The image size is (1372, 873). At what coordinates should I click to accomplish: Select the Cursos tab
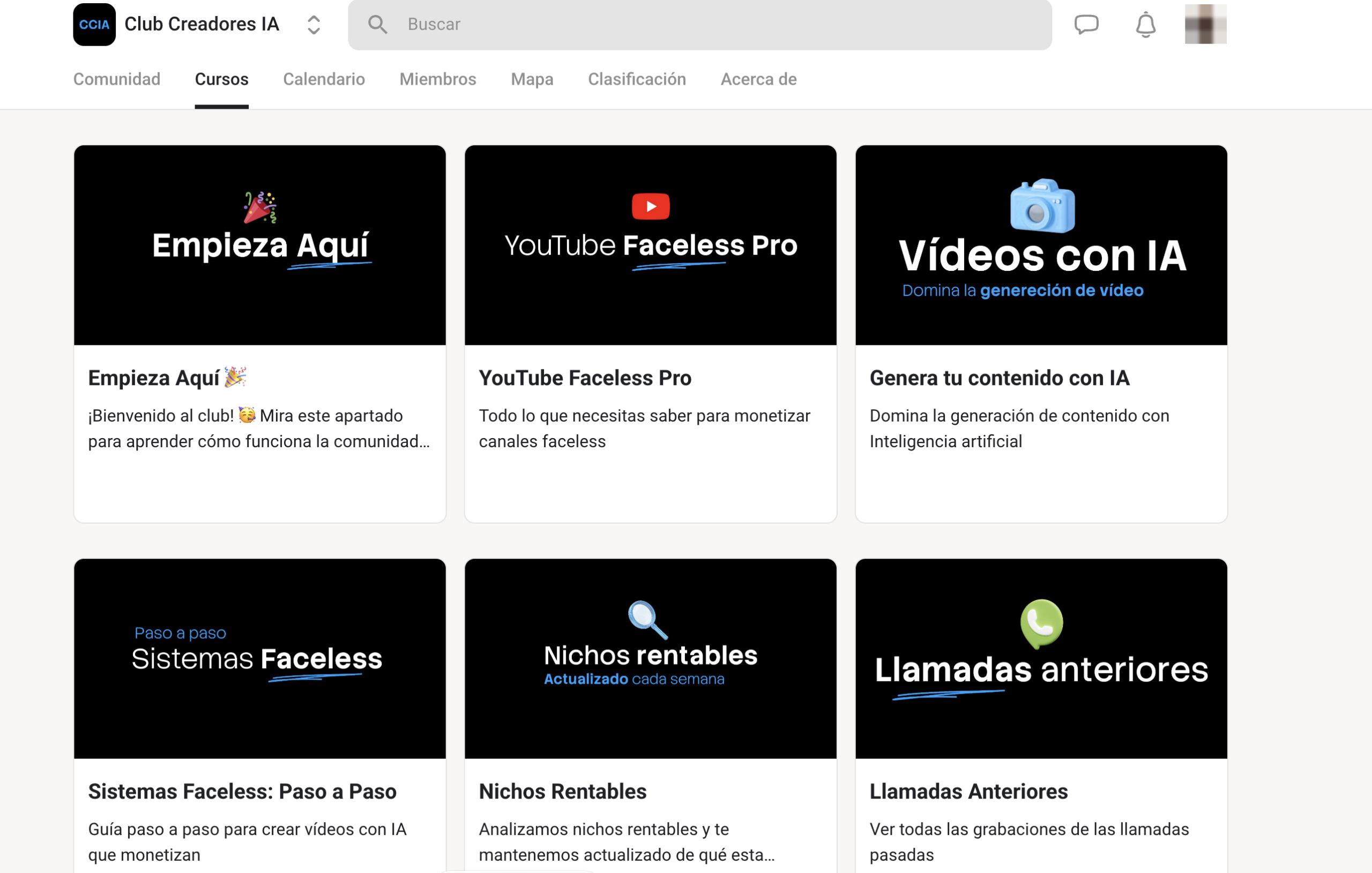pyautogui.click(x=222, y=79)
